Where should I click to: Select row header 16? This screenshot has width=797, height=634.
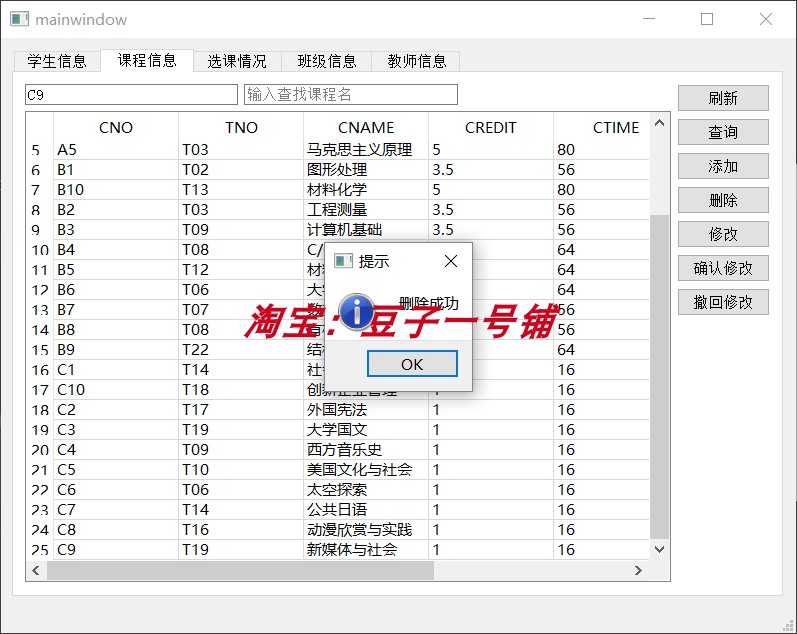(40, 370)
